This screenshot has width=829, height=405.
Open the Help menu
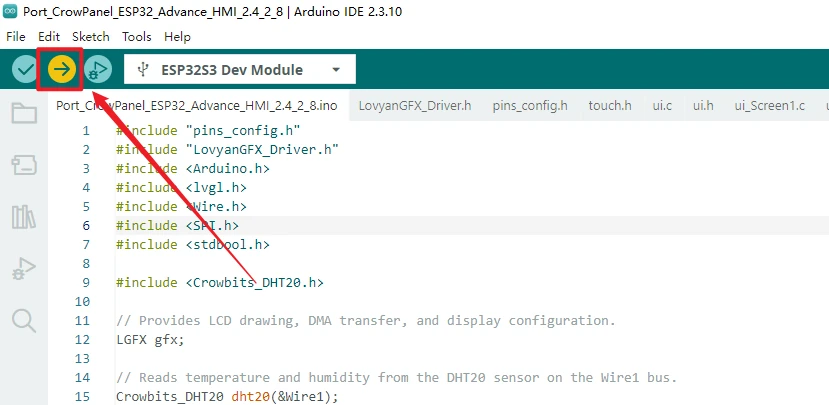click(177, 36)
